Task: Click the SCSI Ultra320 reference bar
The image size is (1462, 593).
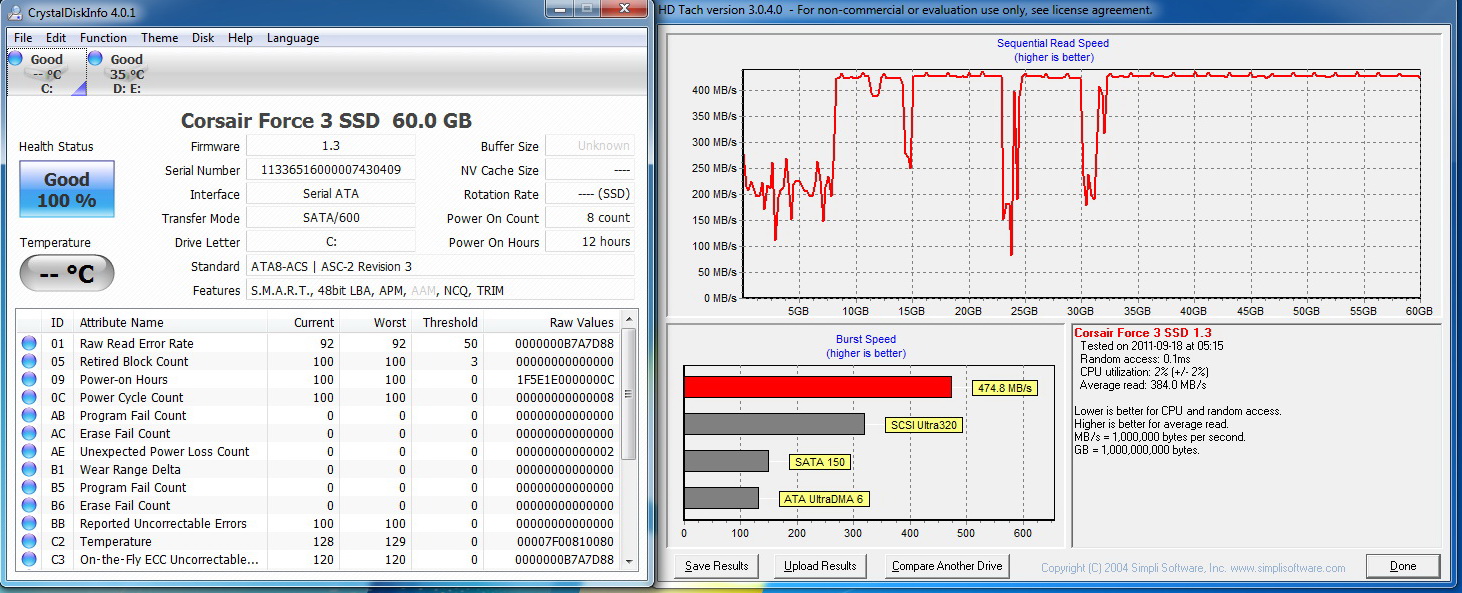Action: click(774, 424)
